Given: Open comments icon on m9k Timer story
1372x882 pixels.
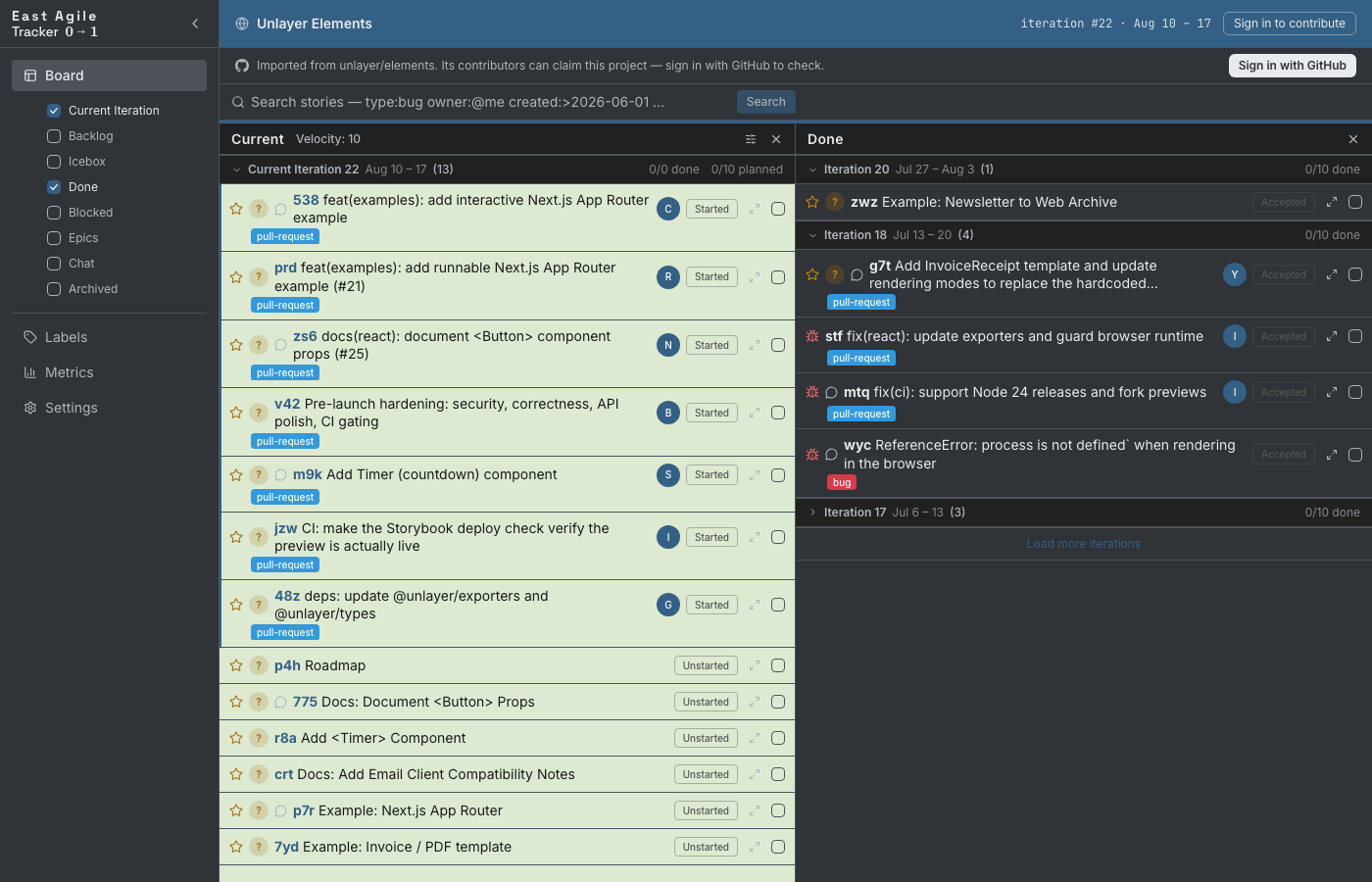Looking at the screenshot, I should [x=280, y=475].
